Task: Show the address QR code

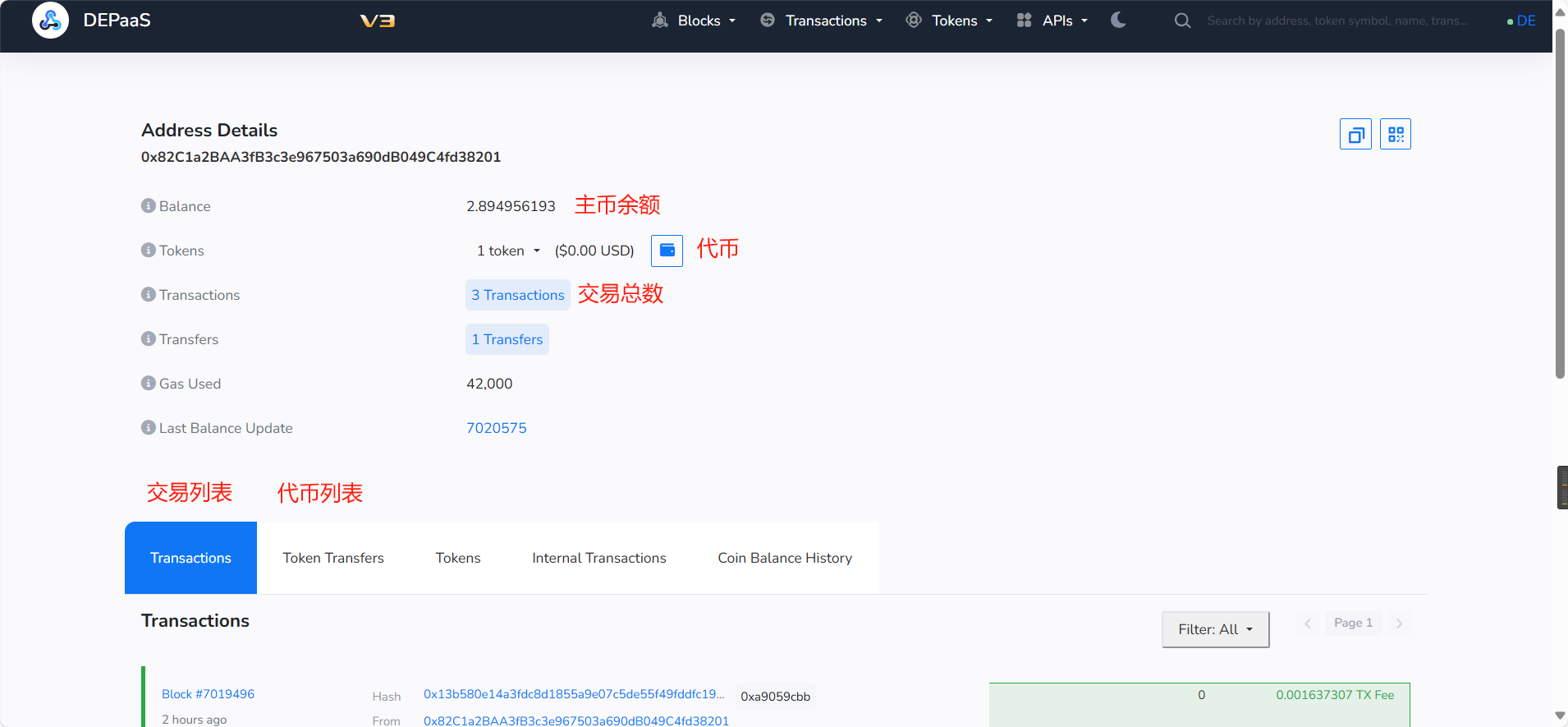Action: [x=1395, y=134]
